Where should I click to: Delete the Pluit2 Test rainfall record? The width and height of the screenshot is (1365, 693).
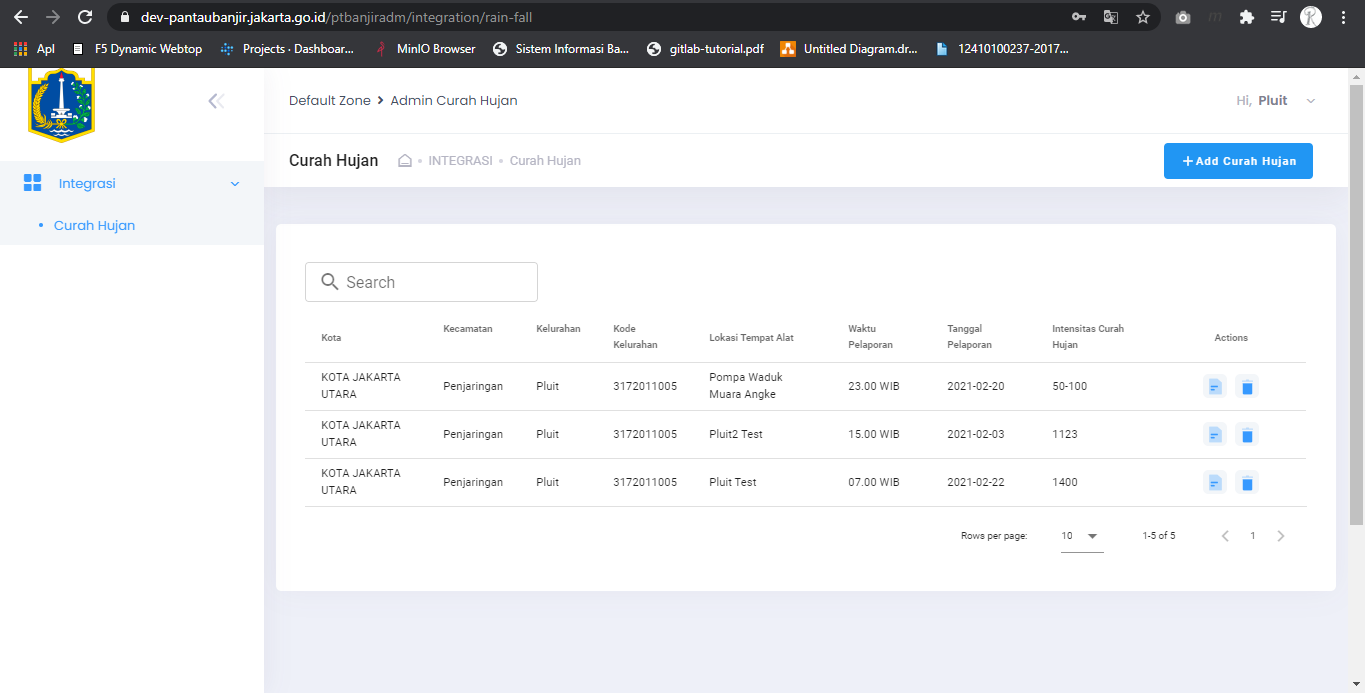(1246, 434)
